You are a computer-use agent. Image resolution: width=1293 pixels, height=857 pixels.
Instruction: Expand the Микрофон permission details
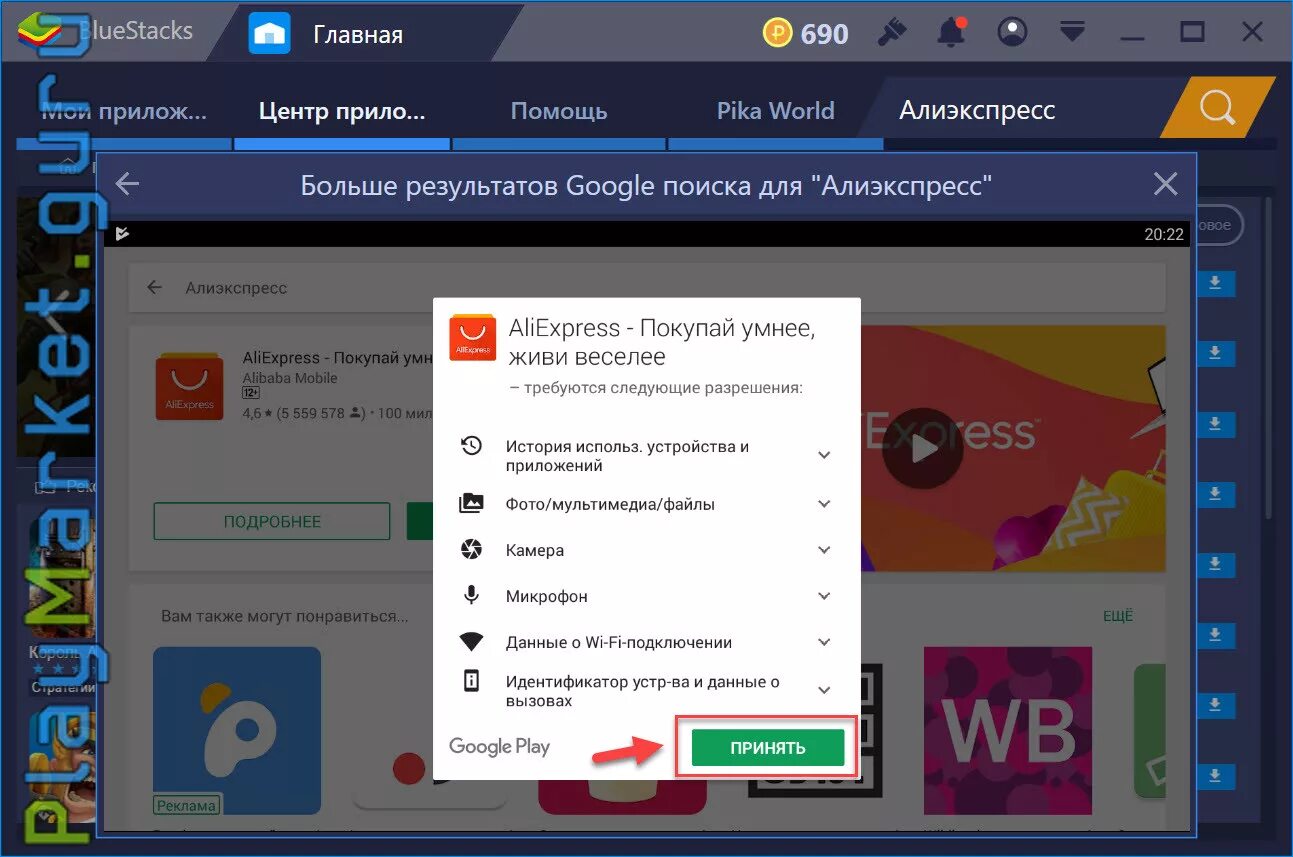click(x=824, y=596)
